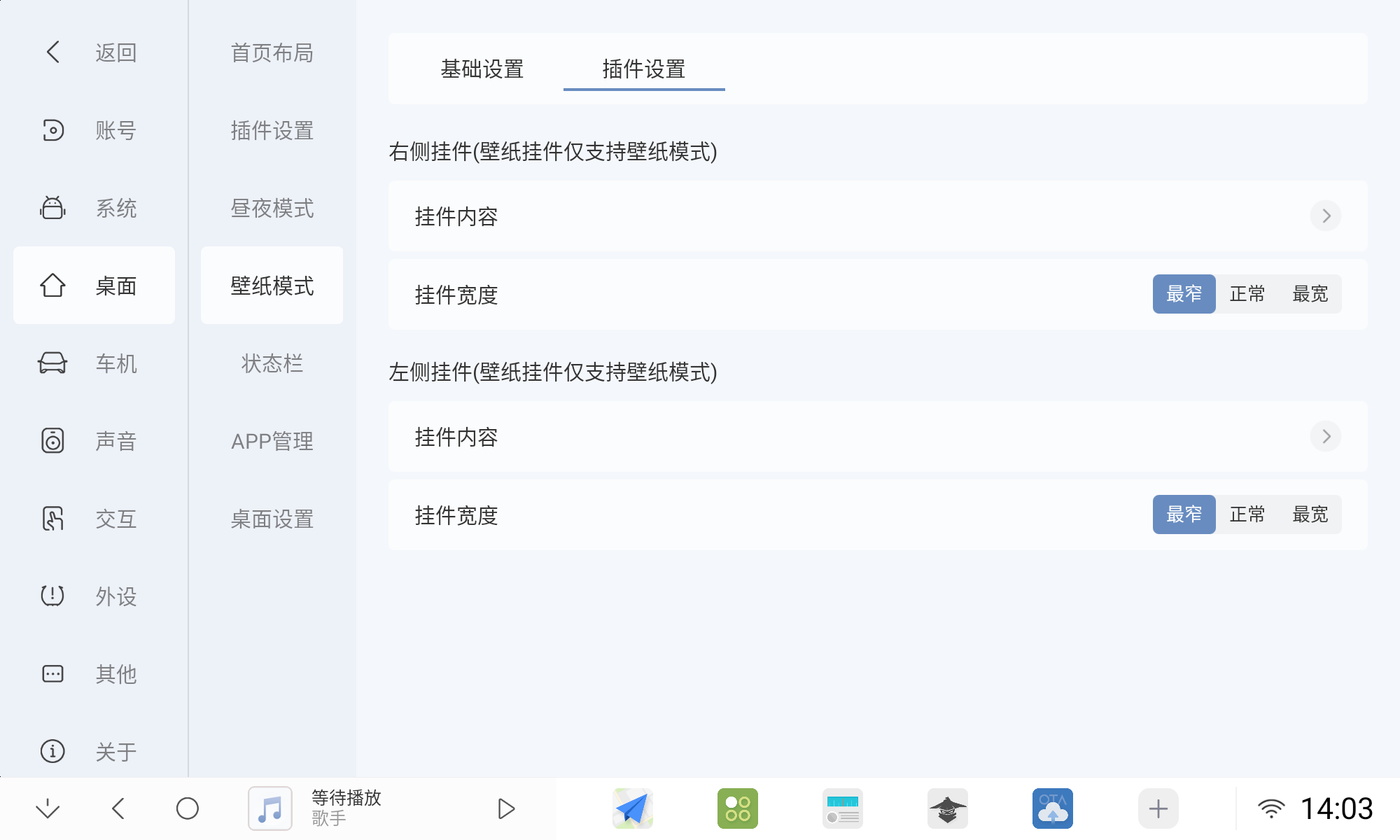
Task: Open the 状态栏 settings menu item
Action: coord(272,363)
